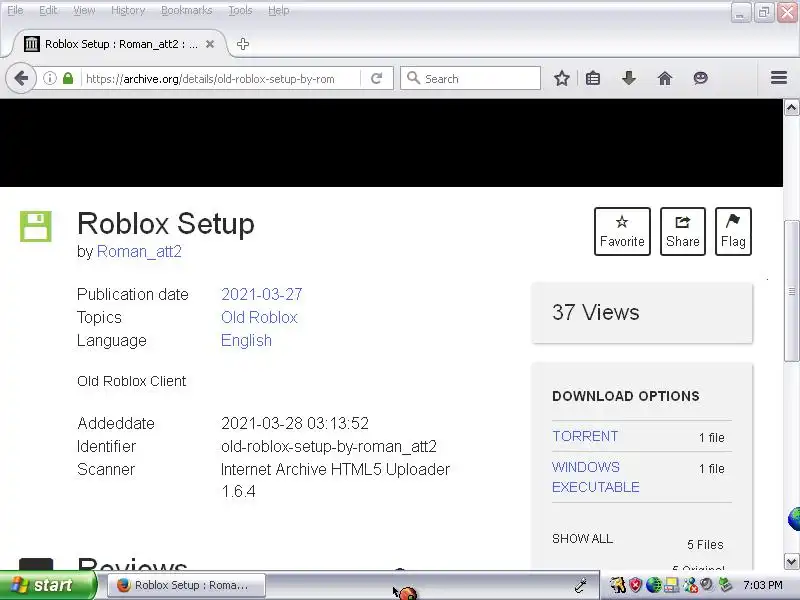Click the green secure padlock icon
The image size is (800, 600).
pyautogui.click(x=68, y=79)
